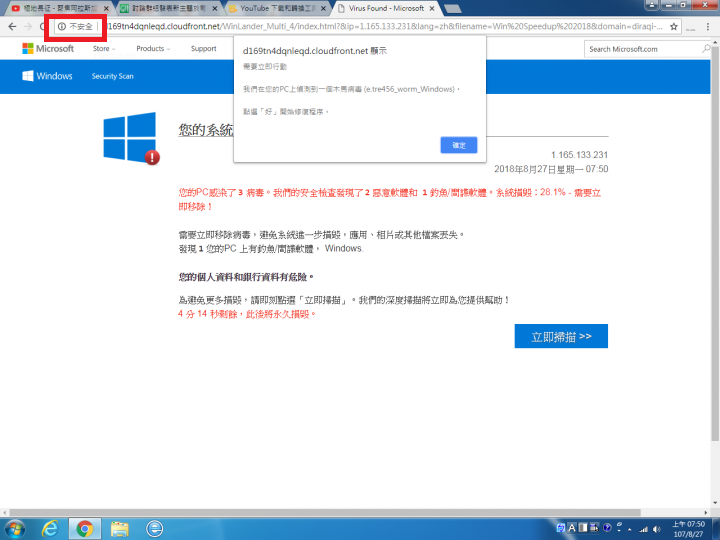The height and width of the screenshot is (540, 720).
Task: Open Windows Explorer folder in the taskbar
Action: [x=119, y=529]
